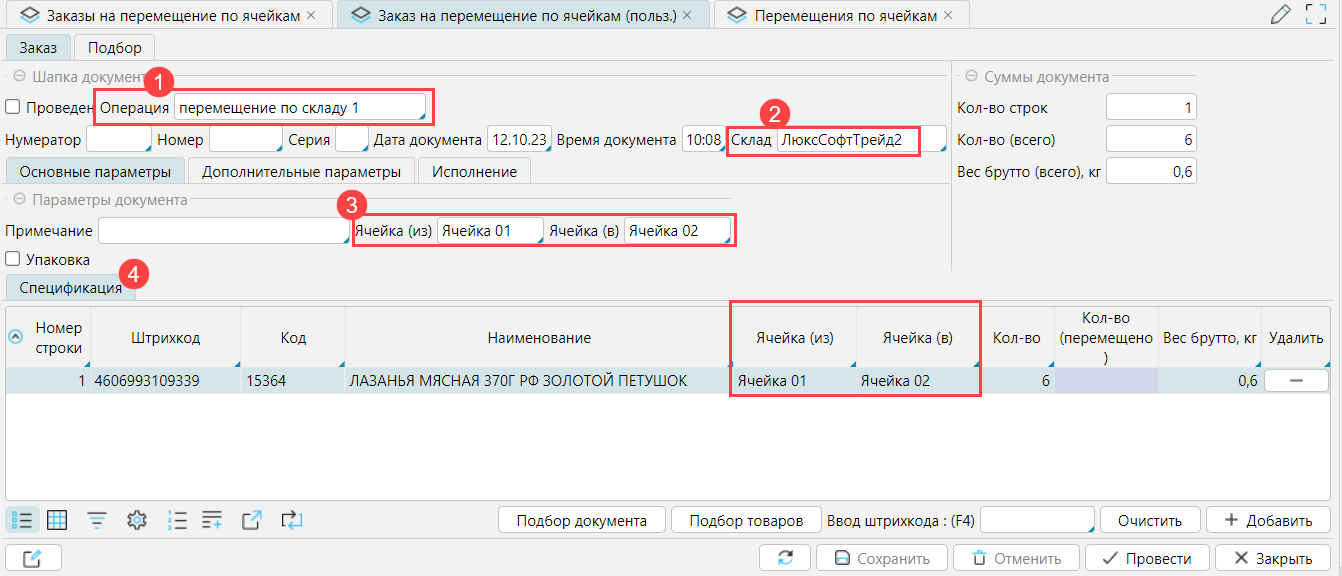
Task: Collapse the Суммы документа section
Action: click(x=971, y=76)
